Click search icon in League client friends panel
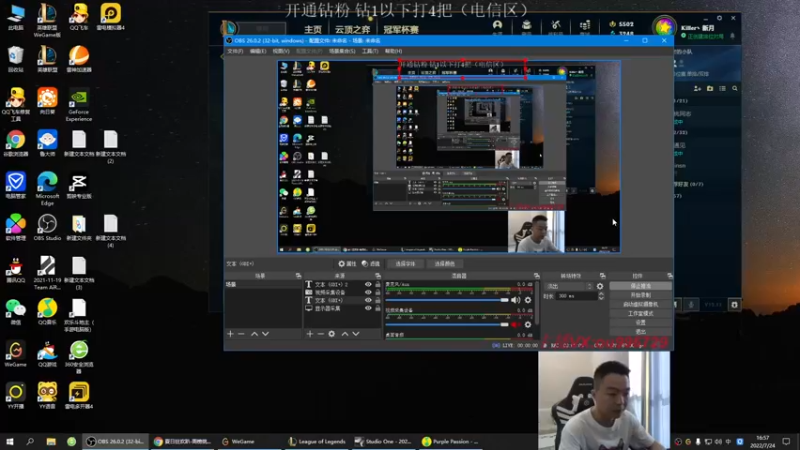The width and height of the screenshot is (800, 450). coord(735,88)
